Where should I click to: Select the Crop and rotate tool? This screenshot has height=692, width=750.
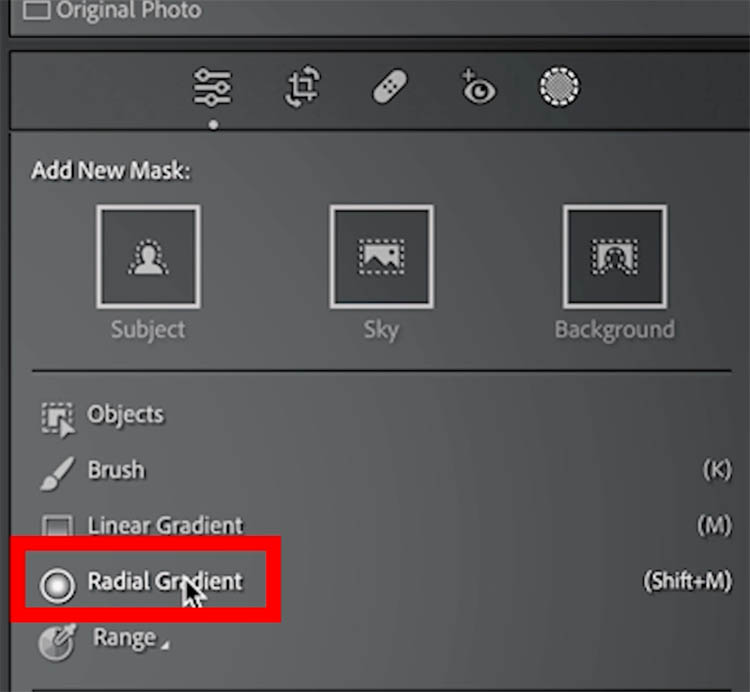point(302,89)
